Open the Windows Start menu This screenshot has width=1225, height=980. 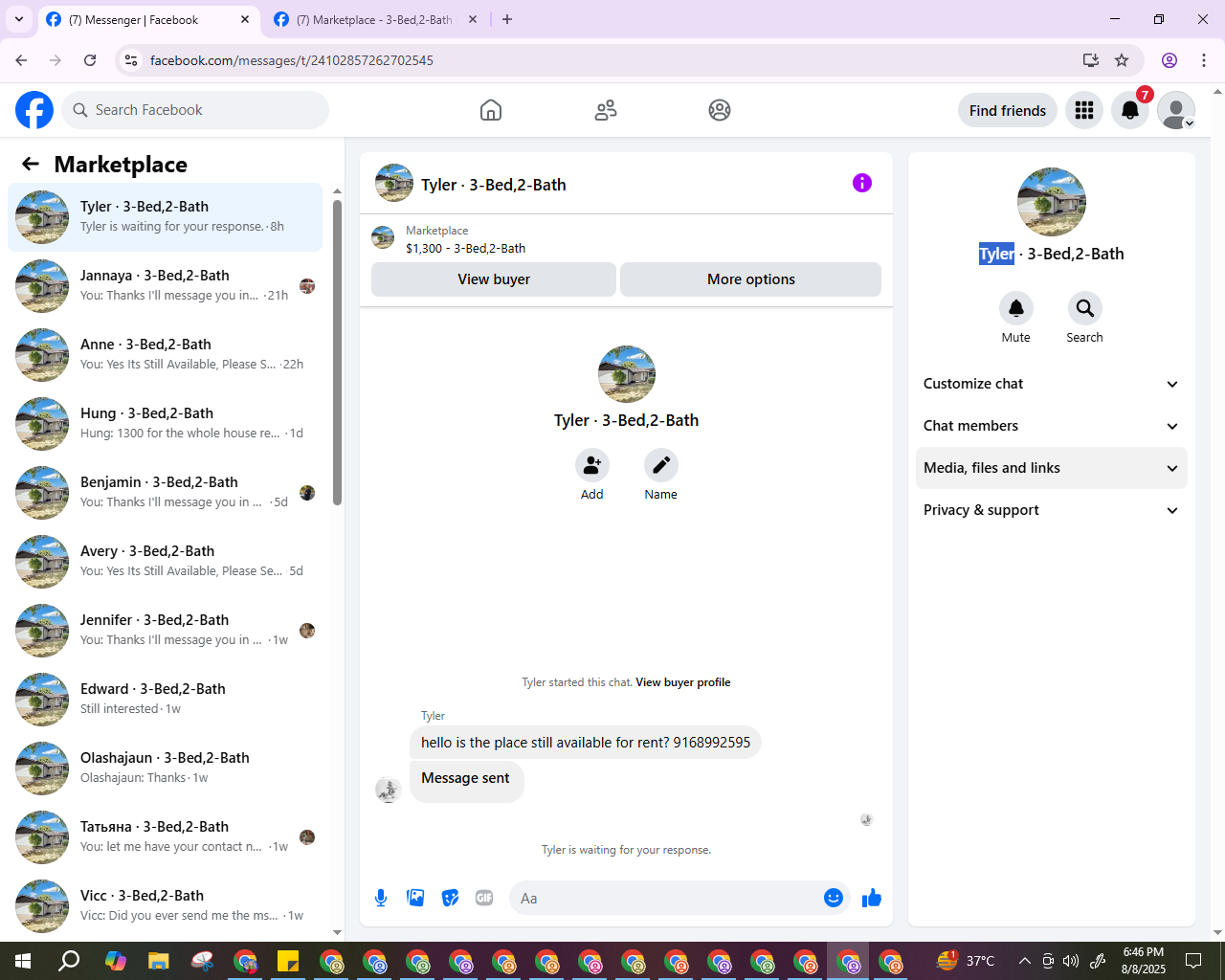[23, 961]
